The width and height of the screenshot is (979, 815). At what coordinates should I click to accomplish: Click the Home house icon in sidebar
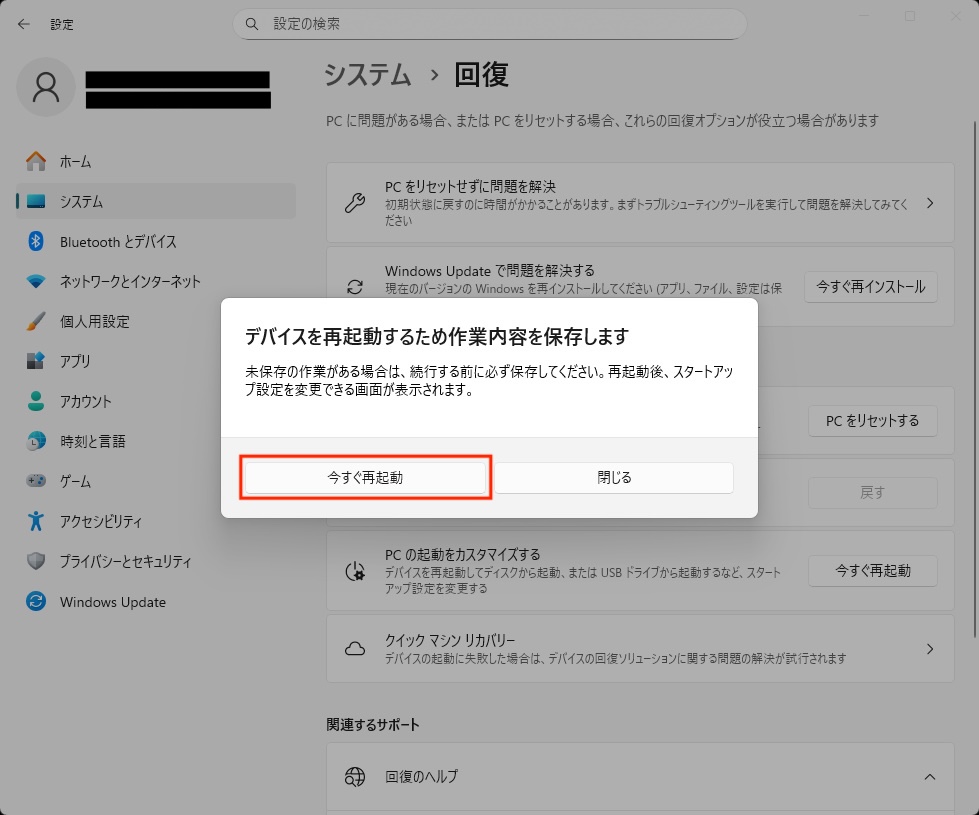click(36, 161)
